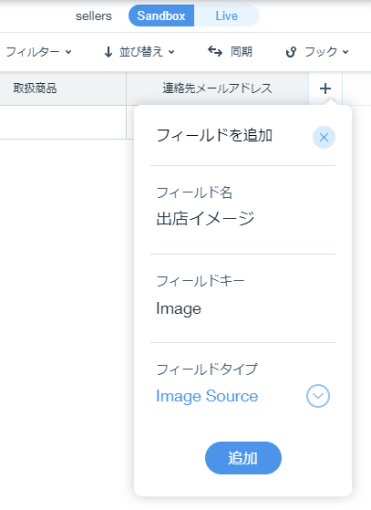The height and width of the screenshot is (510, 371).
Task: Switch to Live mode
Action: [227, 16]
